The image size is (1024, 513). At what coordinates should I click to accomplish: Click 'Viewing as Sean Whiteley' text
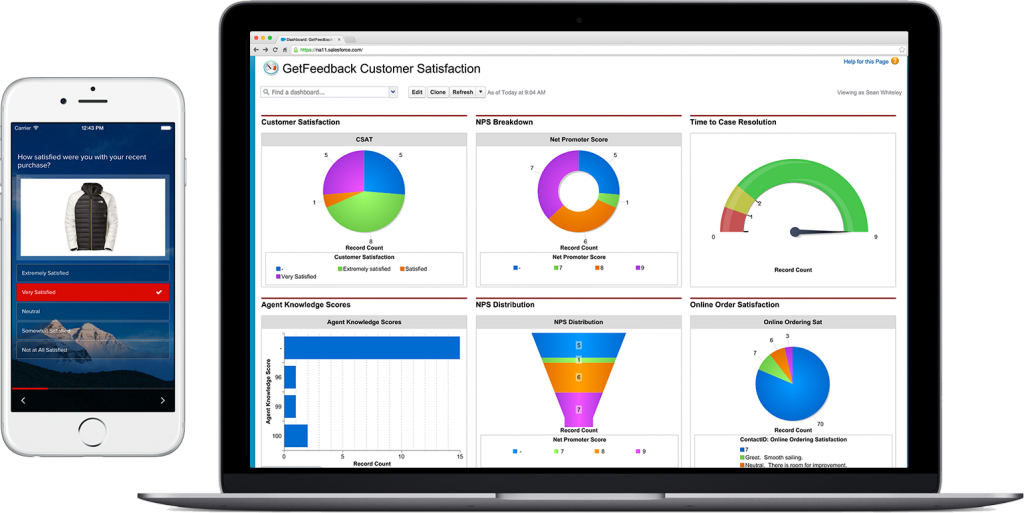pos(869,93)
